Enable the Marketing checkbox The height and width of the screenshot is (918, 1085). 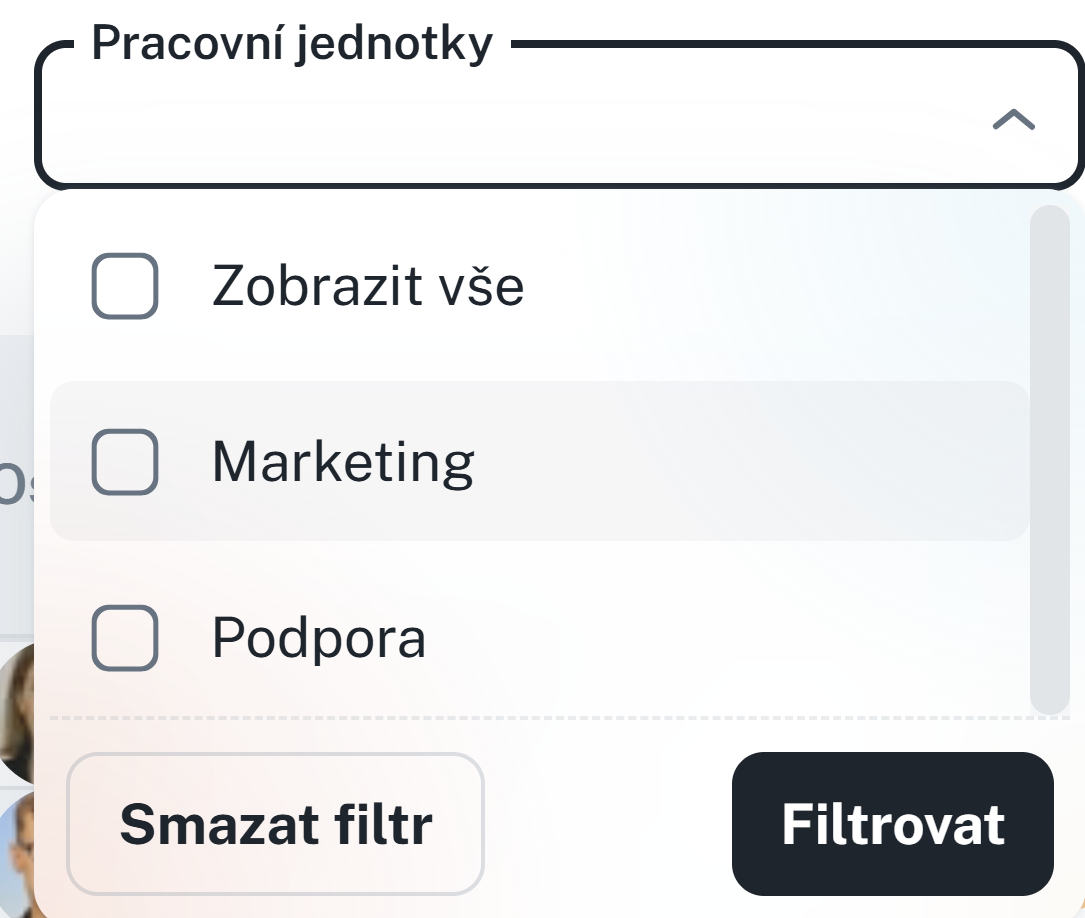[125, 462]
